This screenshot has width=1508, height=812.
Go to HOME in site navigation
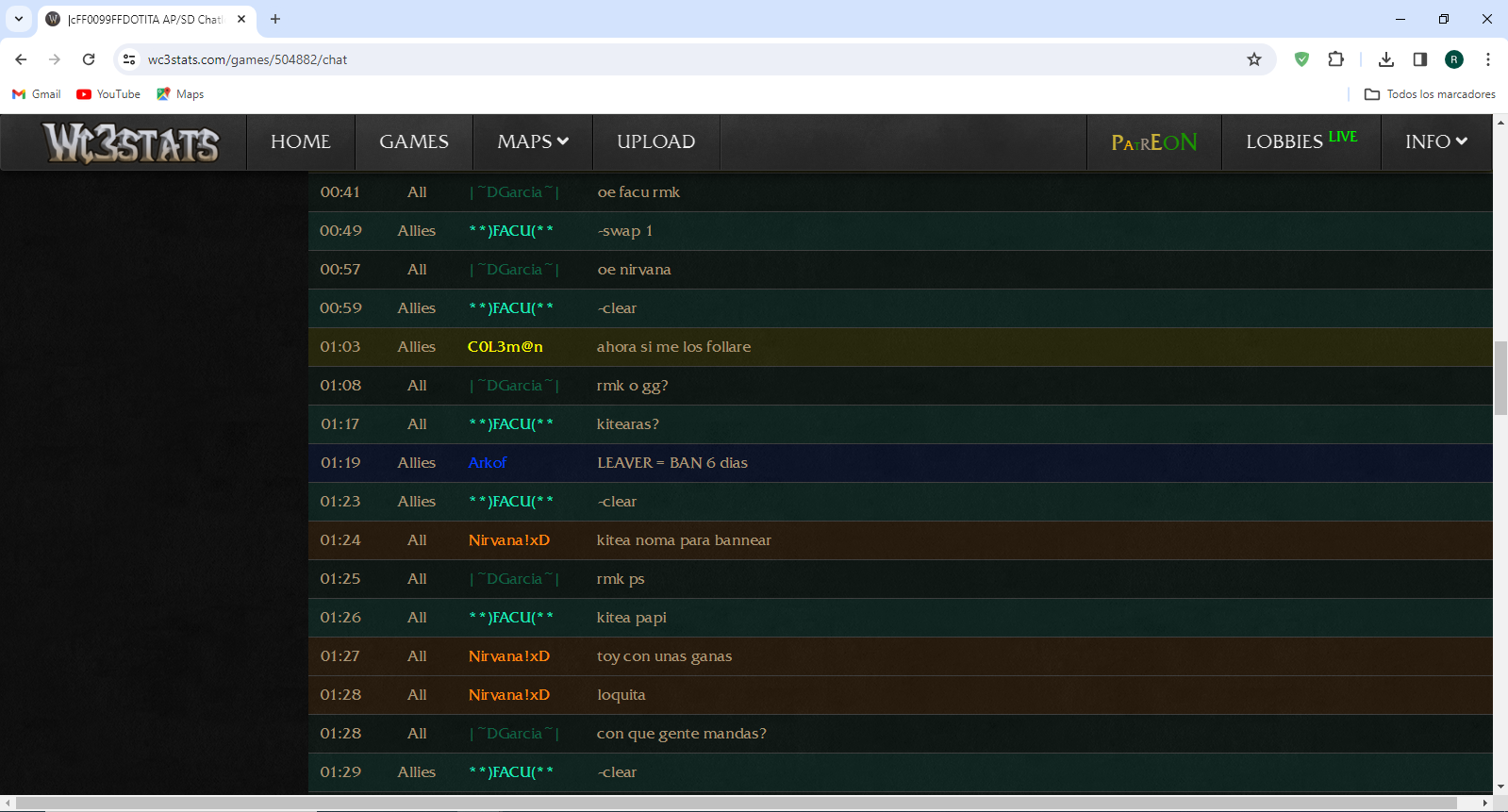click(301, 141)
